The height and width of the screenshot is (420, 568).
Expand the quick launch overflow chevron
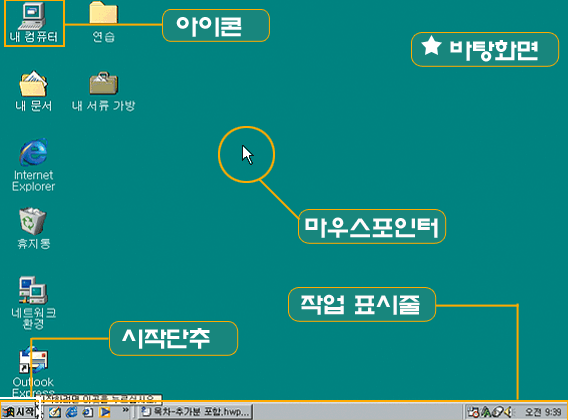(x=125, y=410)
